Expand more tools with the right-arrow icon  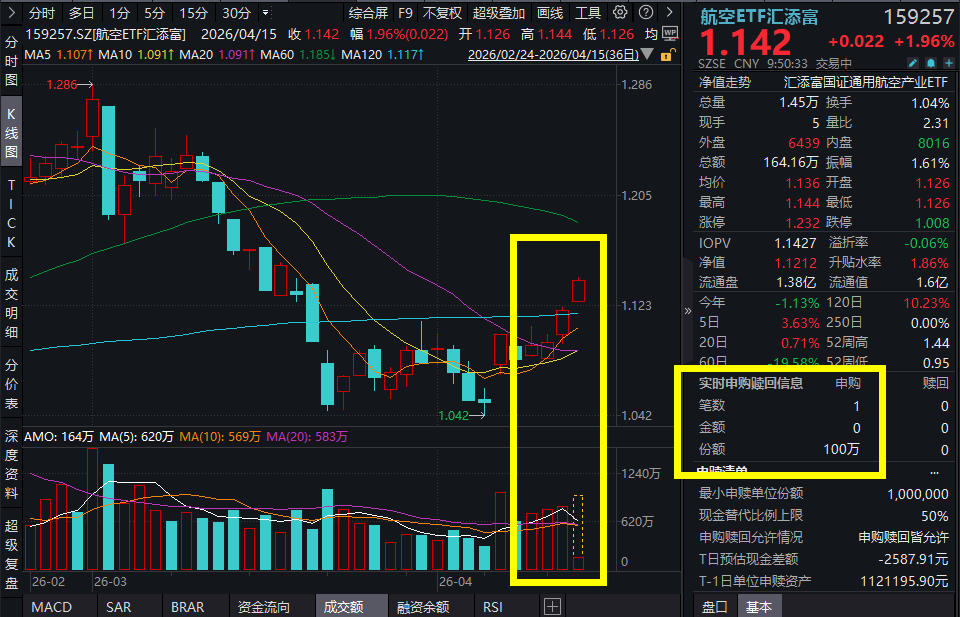point(670,13)
